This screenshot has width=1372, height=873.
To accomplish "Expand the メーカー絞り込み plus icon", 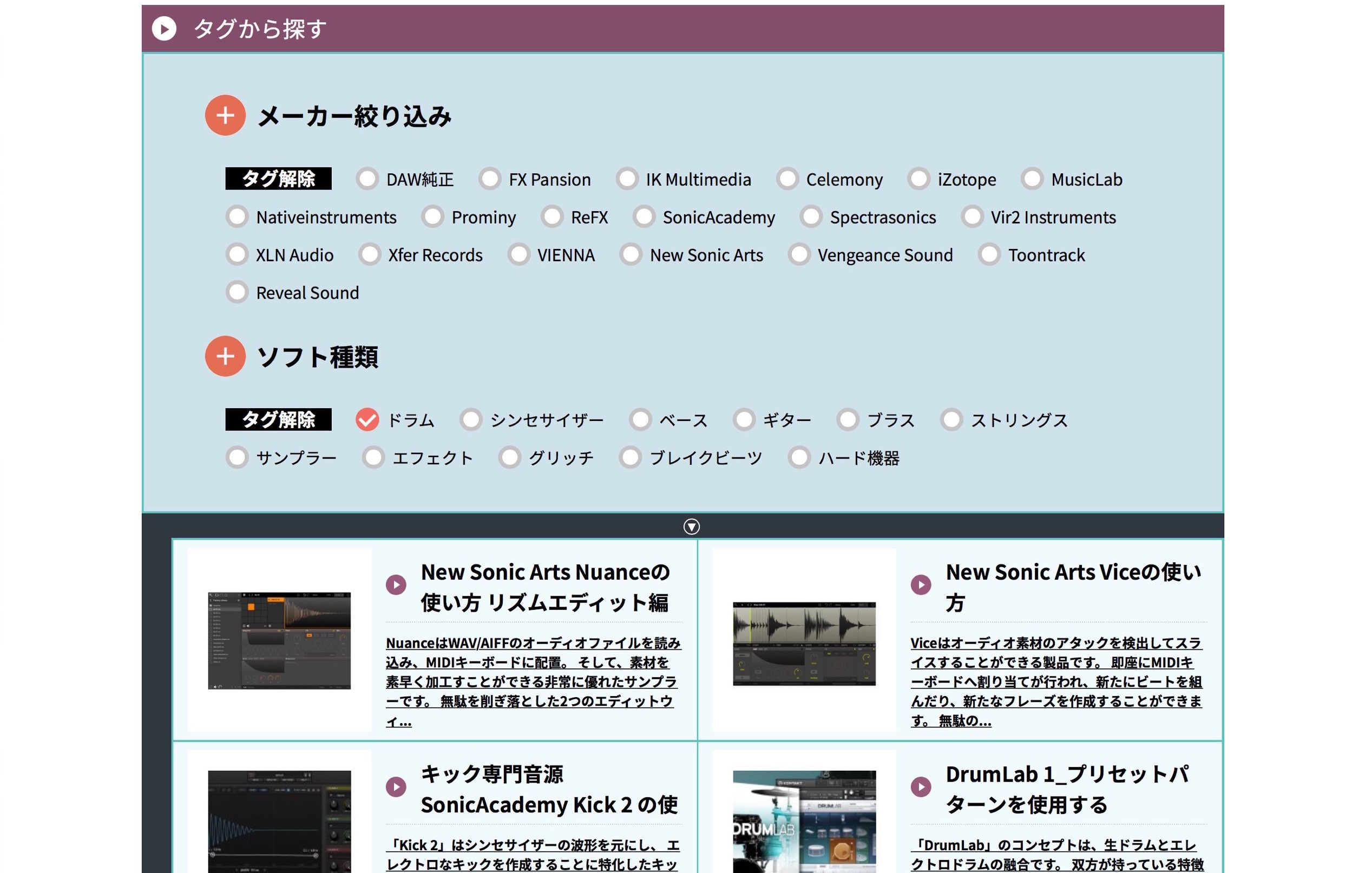I will (x=225, y=115).
